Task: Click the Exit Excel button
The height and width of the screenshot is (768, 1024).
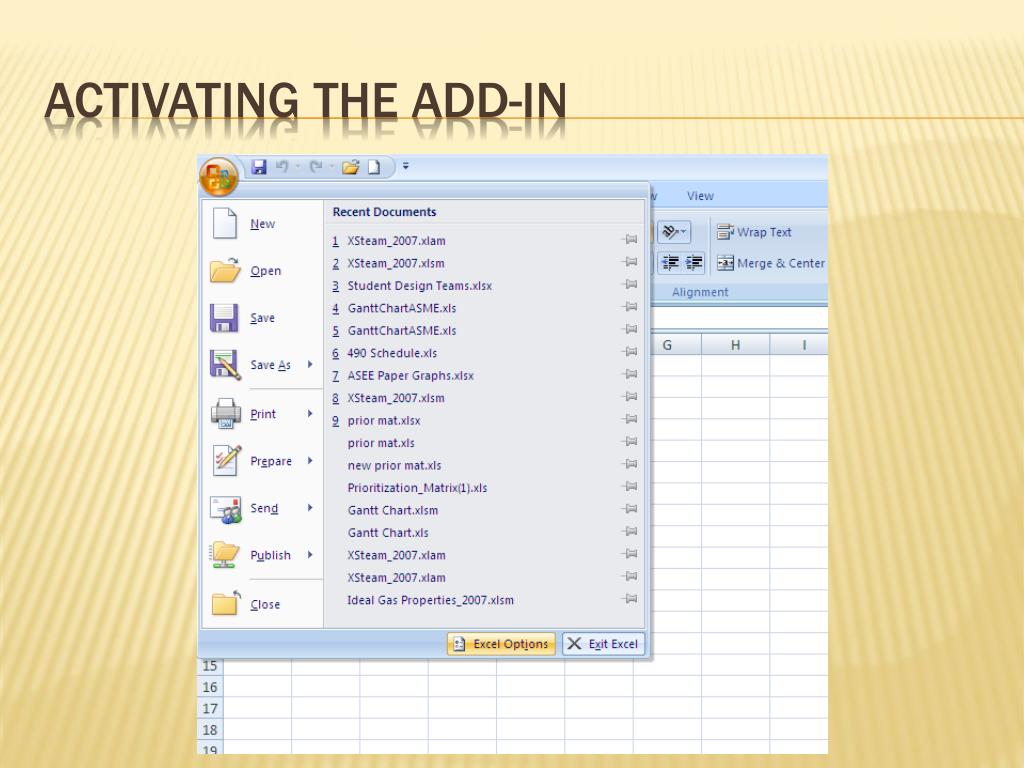Action: 603,644
